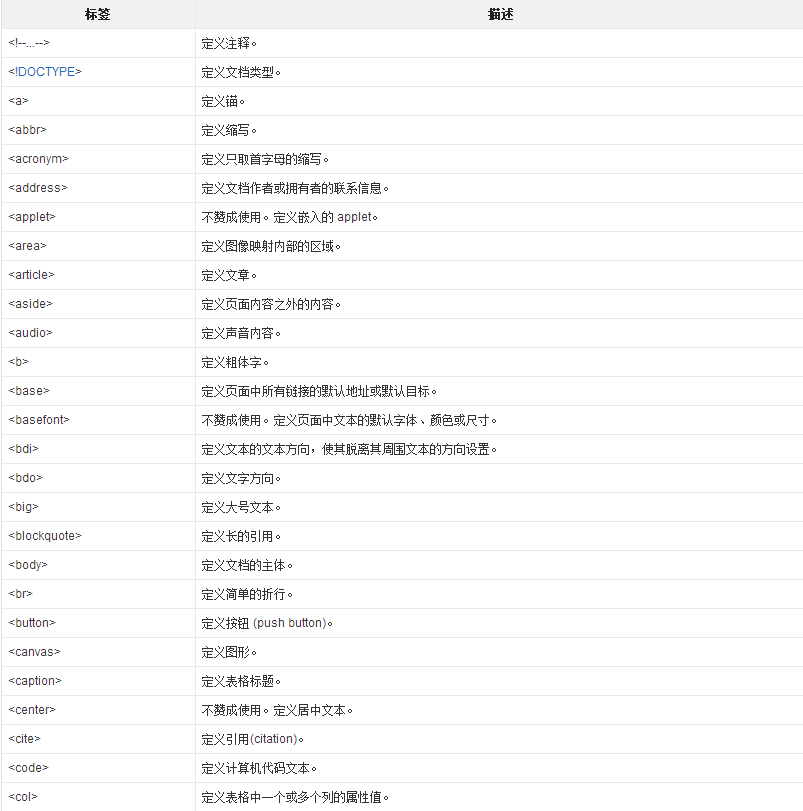
Task: Click the <base> description about 默认地址或默认目标
Action: tap(319, 391)
